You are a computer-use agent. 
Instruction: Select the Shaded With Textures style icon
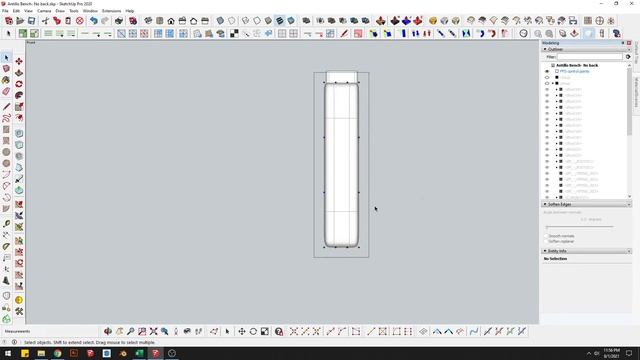point(280,21)
